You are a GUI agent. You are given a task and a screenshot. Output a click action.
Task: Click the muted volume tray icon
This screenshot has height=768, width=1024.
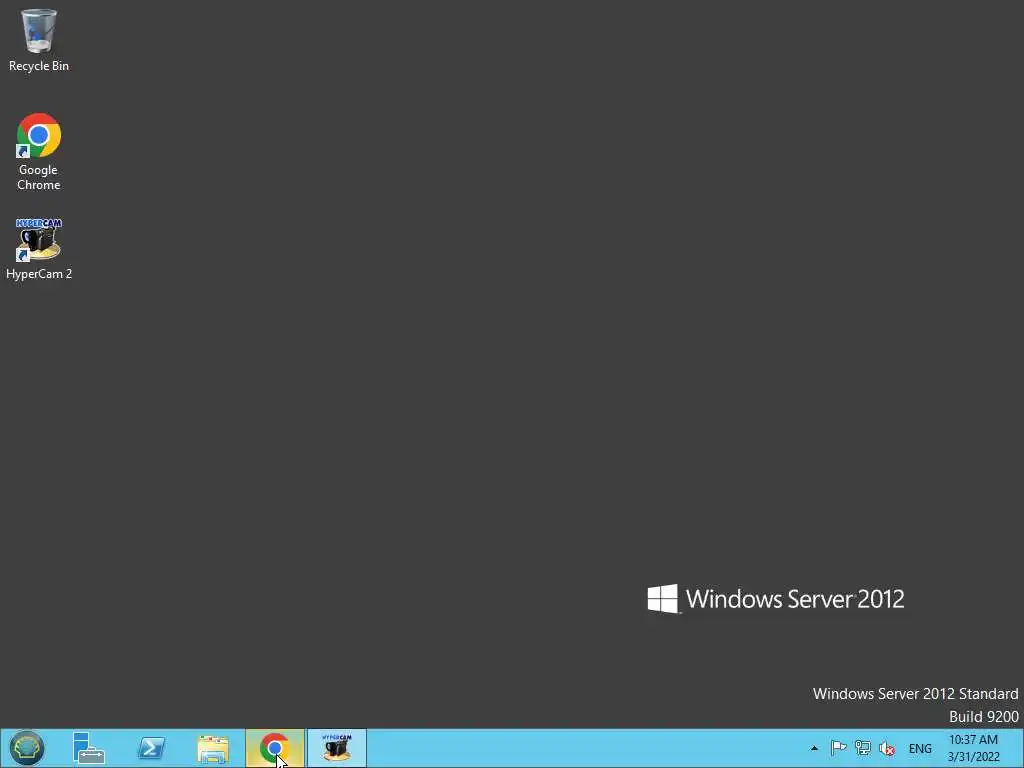tap(887, 748)
